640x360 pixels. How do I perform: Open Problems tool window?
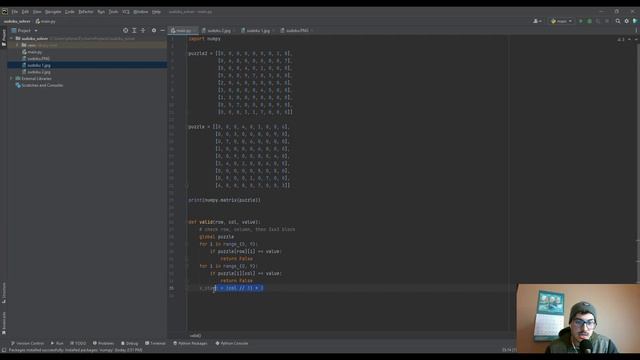[x=103, y=343]
